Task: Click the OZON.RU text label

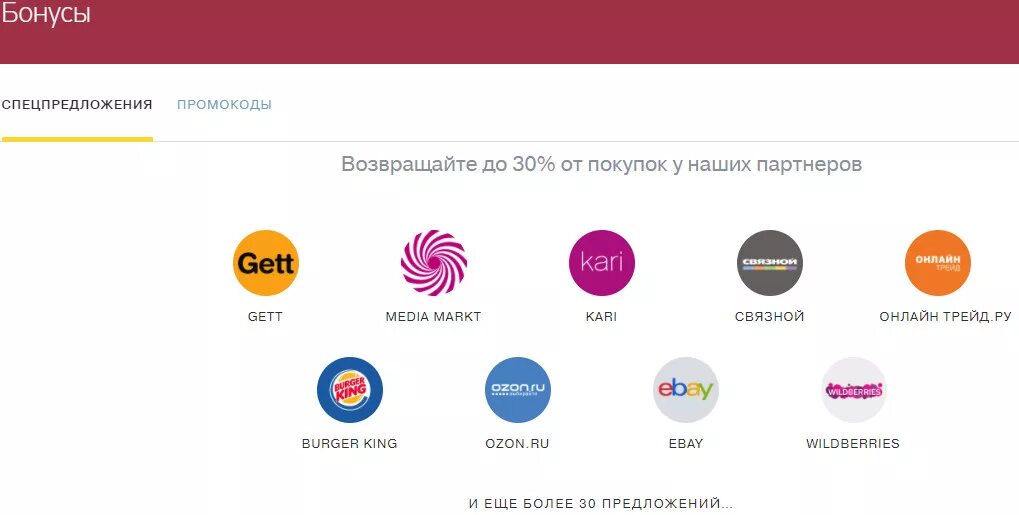Action: [517, 443]
